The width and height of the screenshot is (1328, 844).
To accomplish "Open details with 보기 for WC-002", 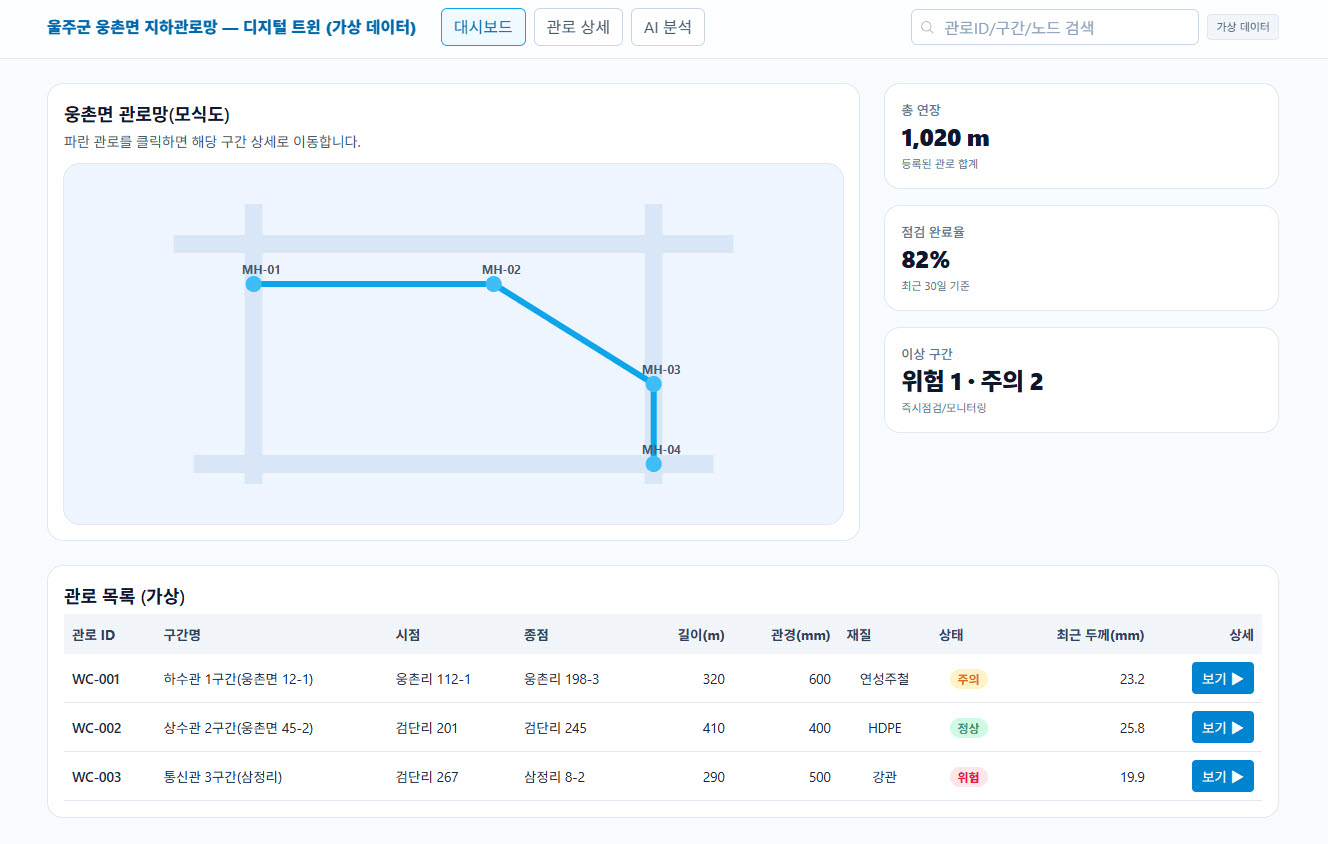I will [x=1223, y=728].
